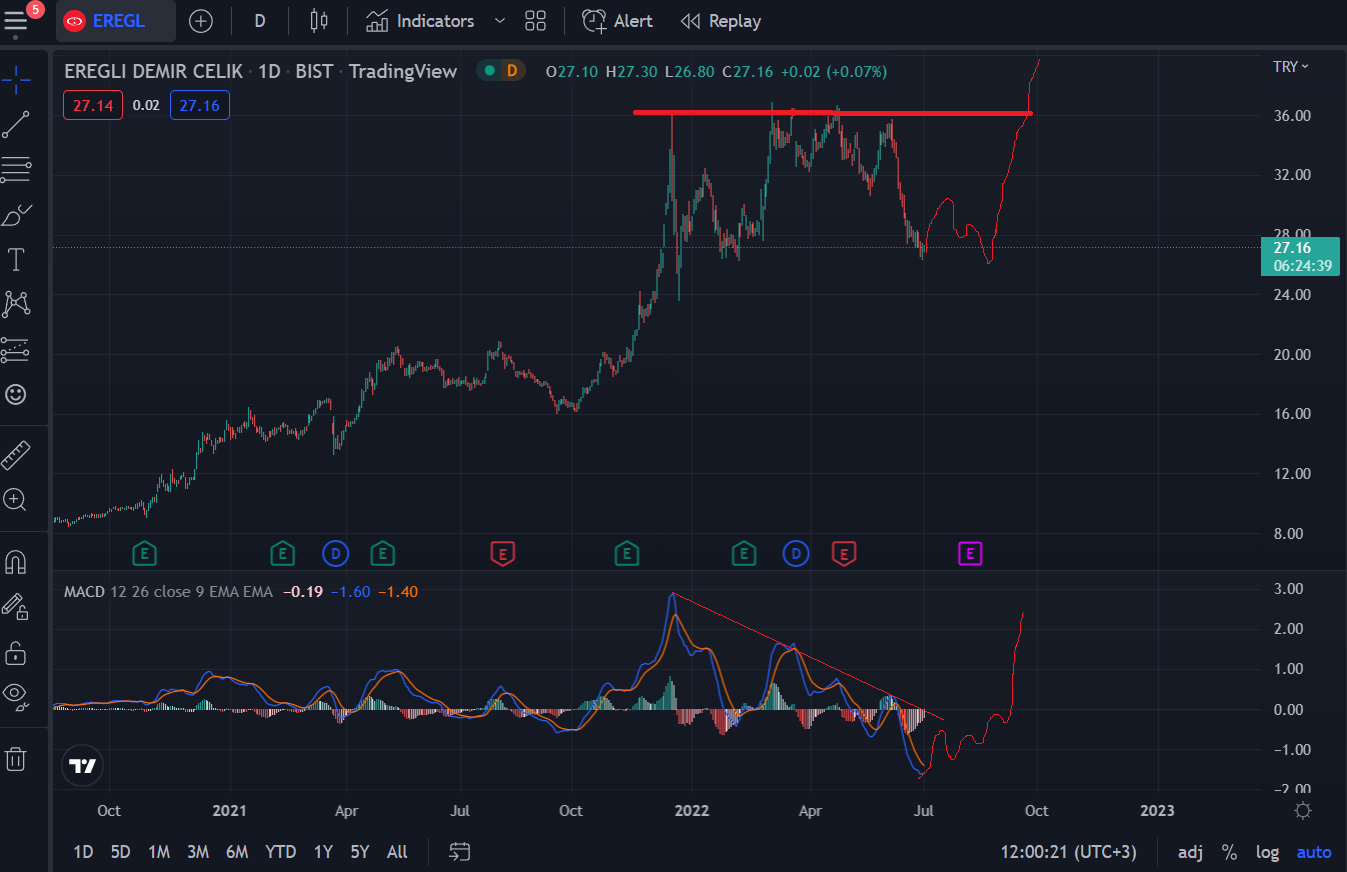This screenshot has width=1347, height=872.
Task: Click the purple upcoming earnings E marker
Action: click(970, 552)
